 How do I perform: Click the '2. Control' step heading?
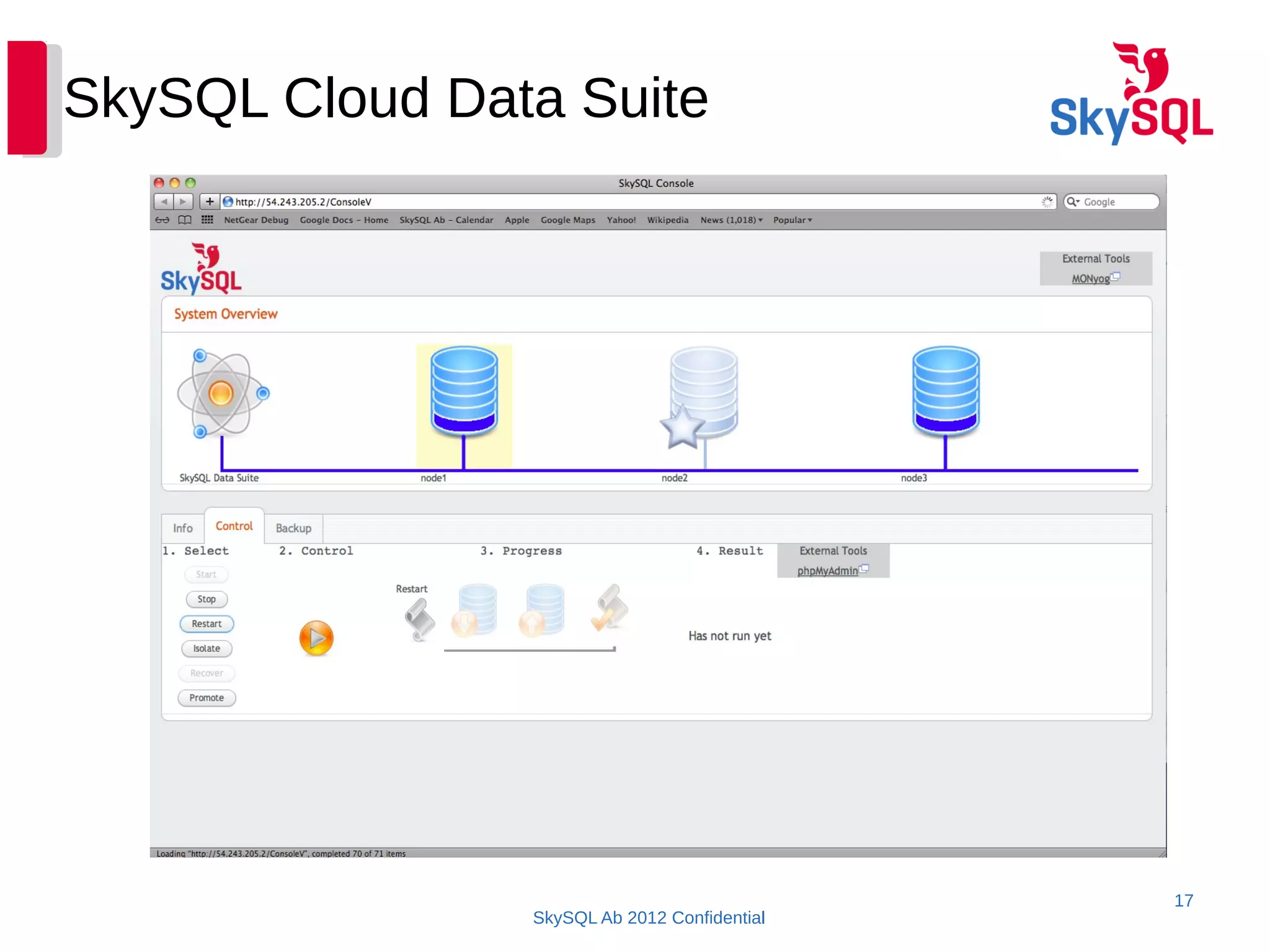[316, 551]
